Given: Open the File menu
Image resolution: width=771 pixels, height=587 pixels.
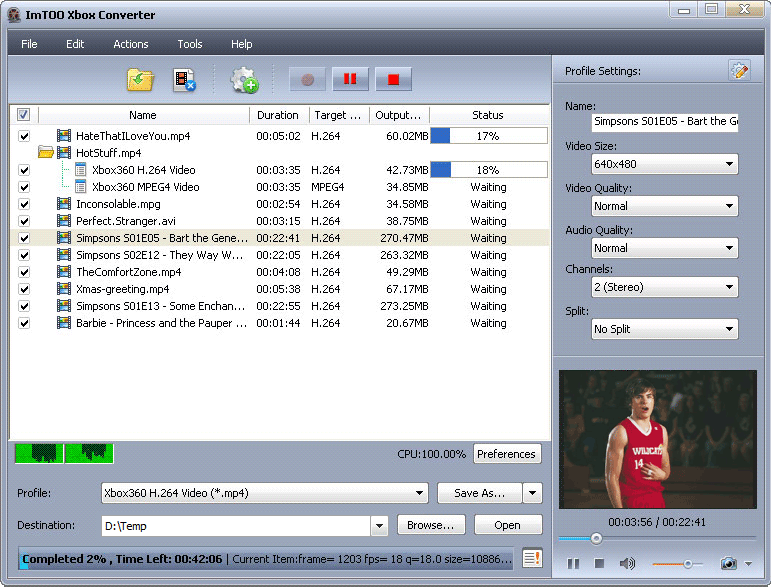Looking at the screenshot, I should point(29,44).
